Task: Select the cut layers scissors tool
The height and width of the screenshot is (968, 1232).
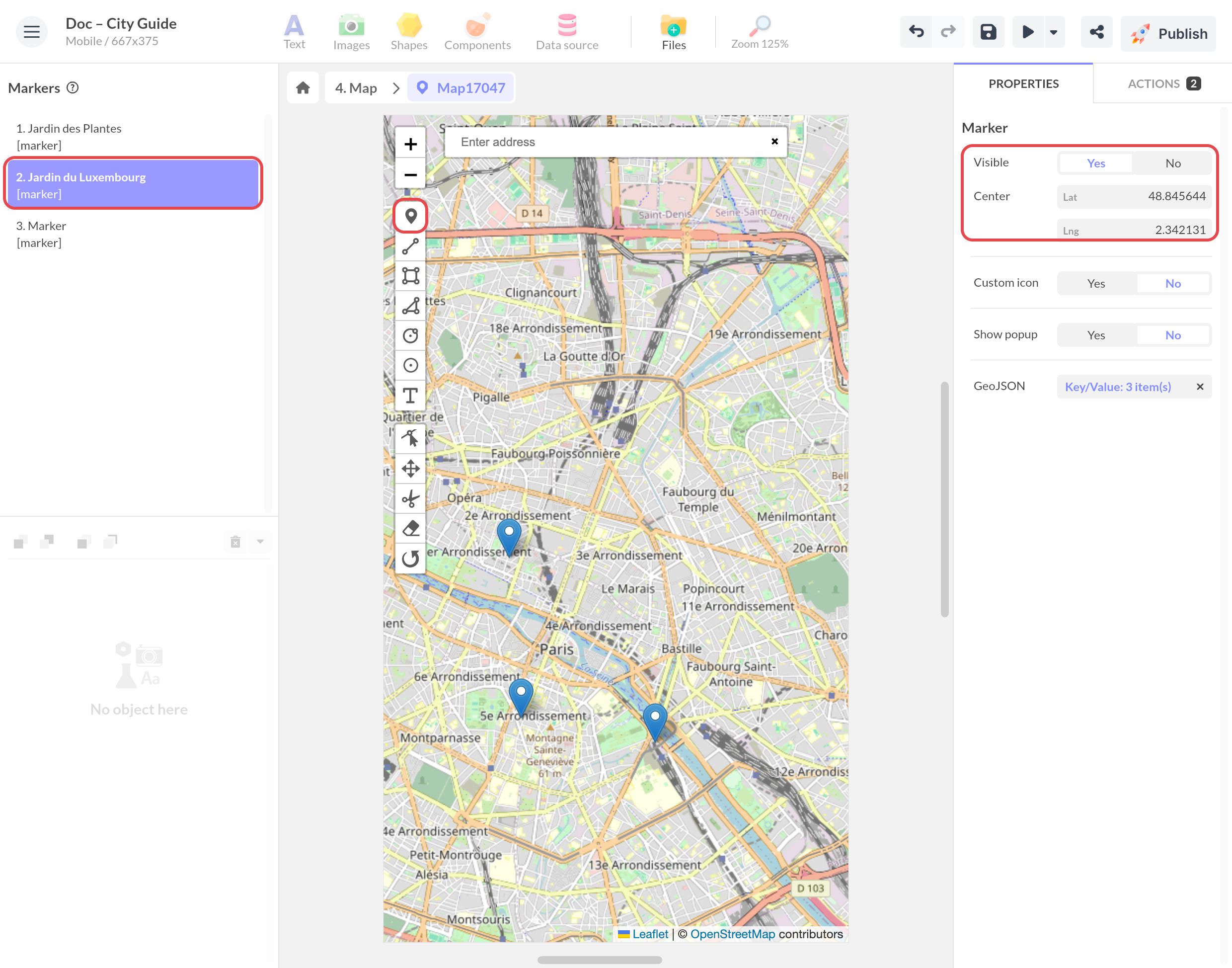Action: (411, 499)
